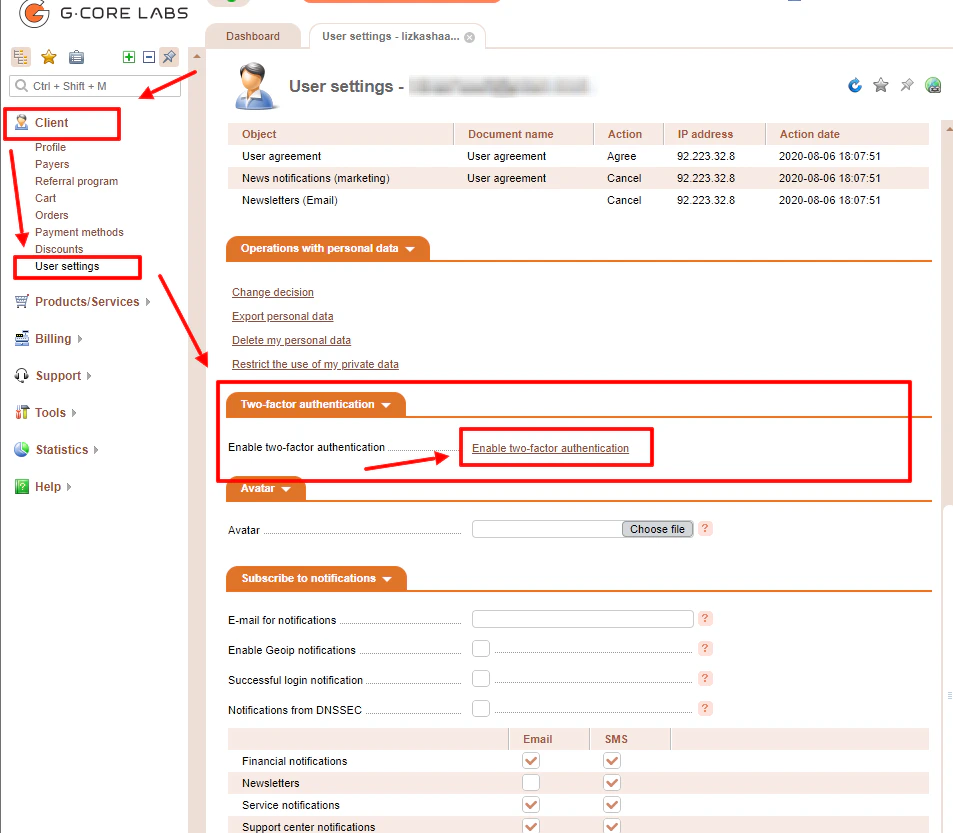Click the green globe icon in page header
This screenshot has width=953, height=833.
point(933,86)
